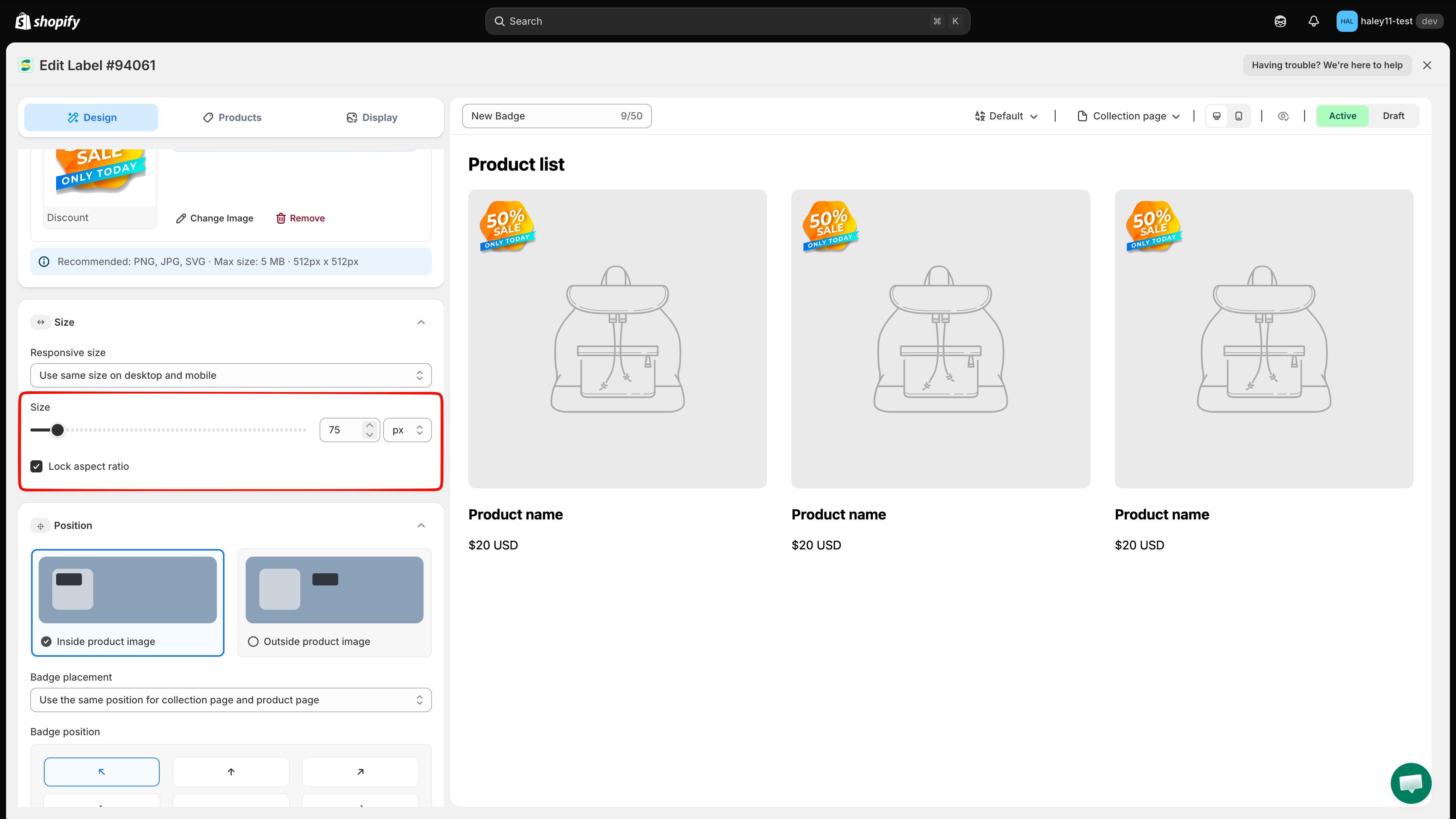Choose top-center badge position arrow
1456x819 pixels.
click(x=231, y=772)
